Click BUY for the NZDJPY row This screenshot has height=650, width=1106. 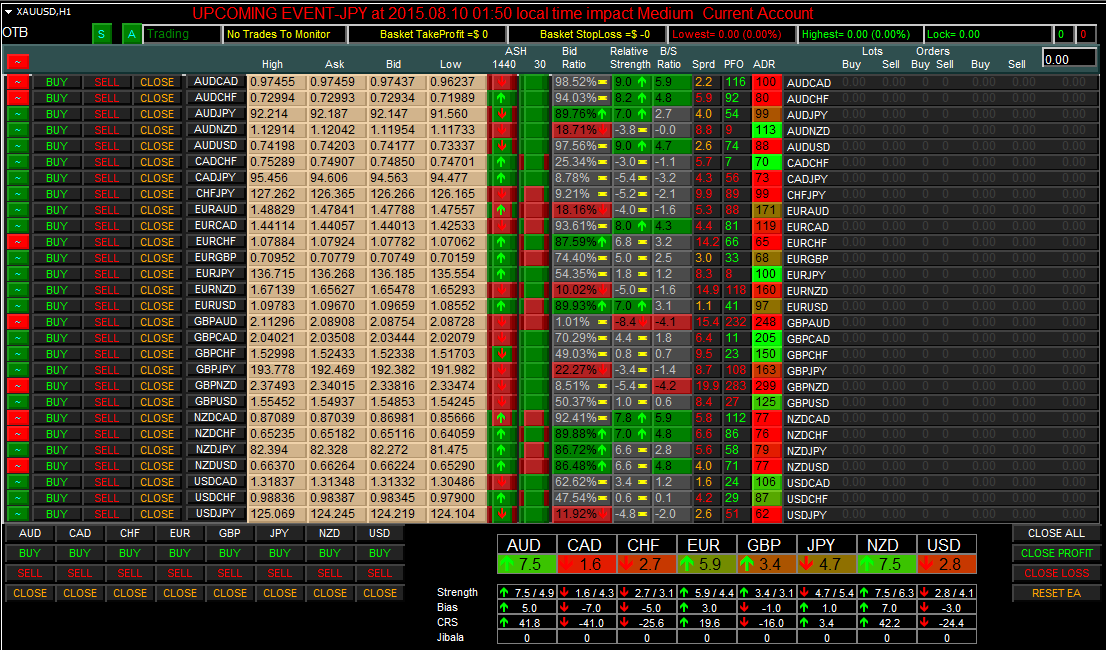56,450
